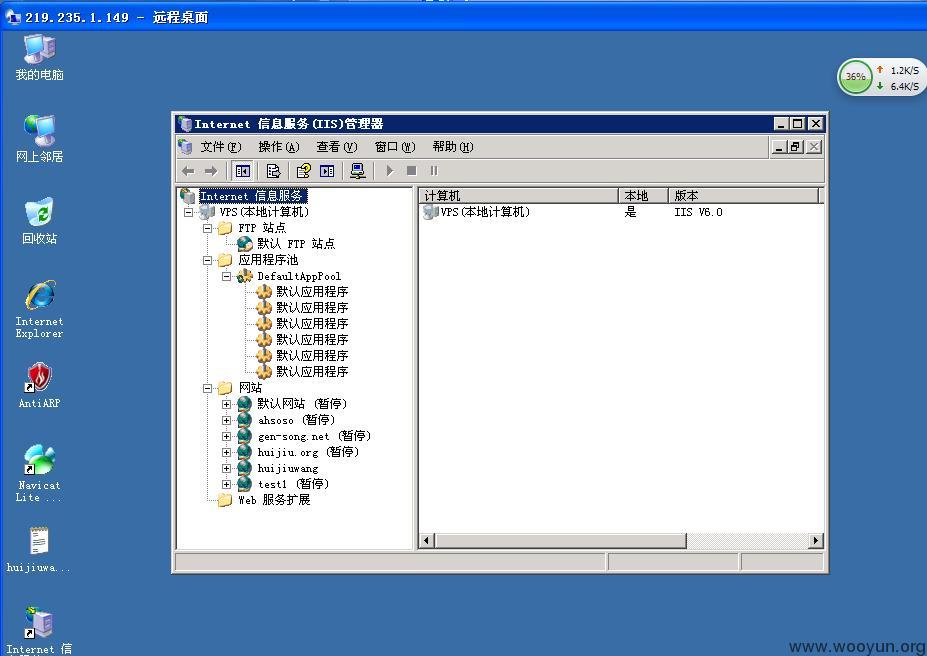Screen dimensions: 927x656
Task: Open 回收站 desktop icon
Action: (39, 221)
